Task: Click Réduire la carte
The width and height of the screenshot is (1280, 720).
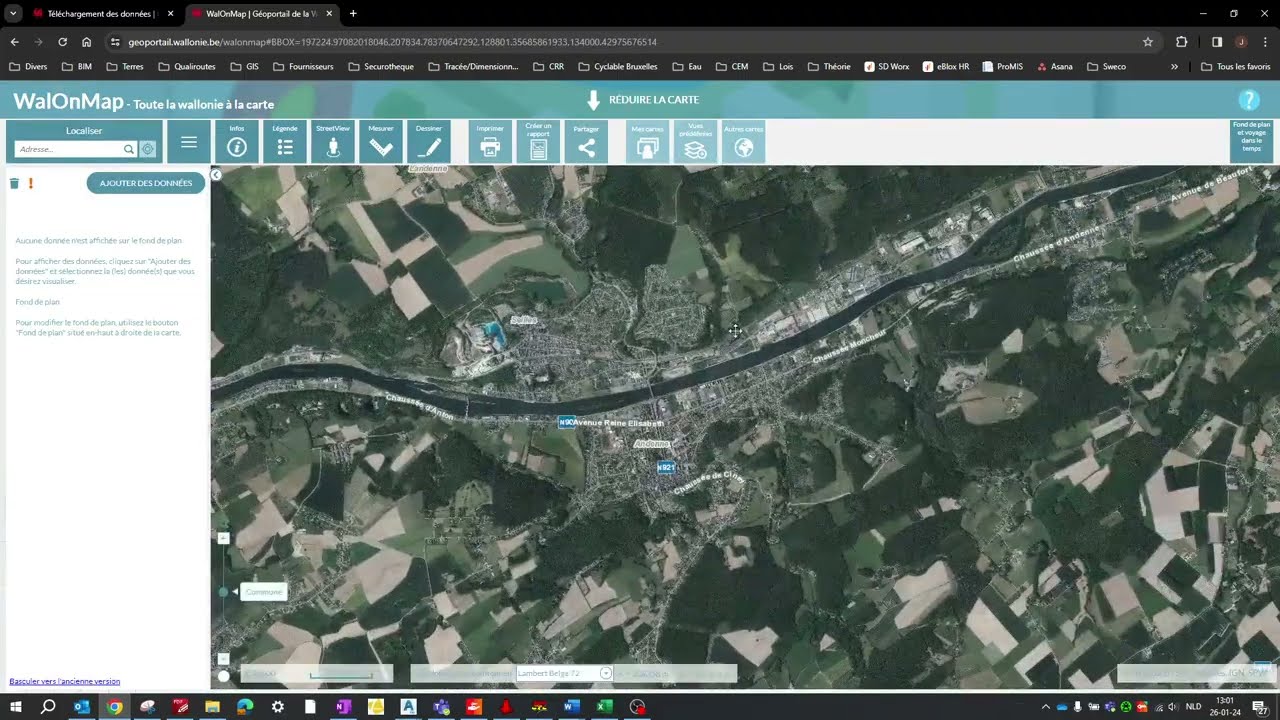Action: point(642,100)
